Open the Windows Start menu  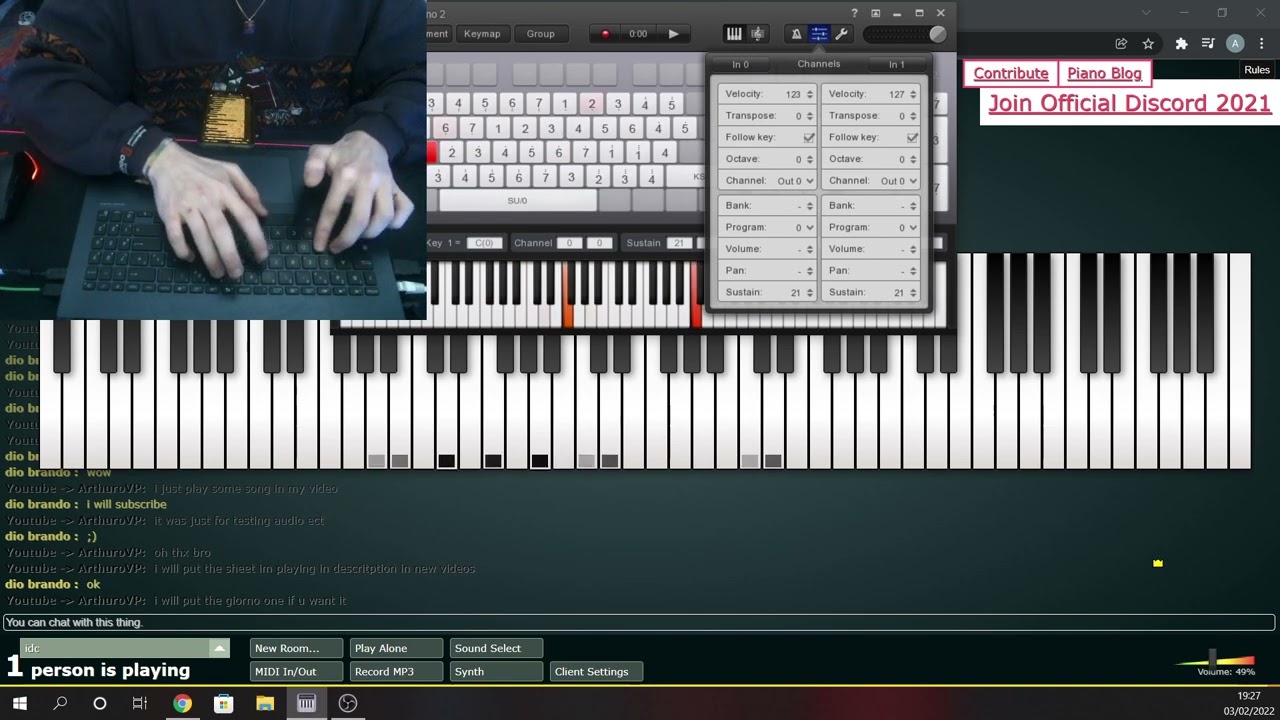tap(19, 703)
